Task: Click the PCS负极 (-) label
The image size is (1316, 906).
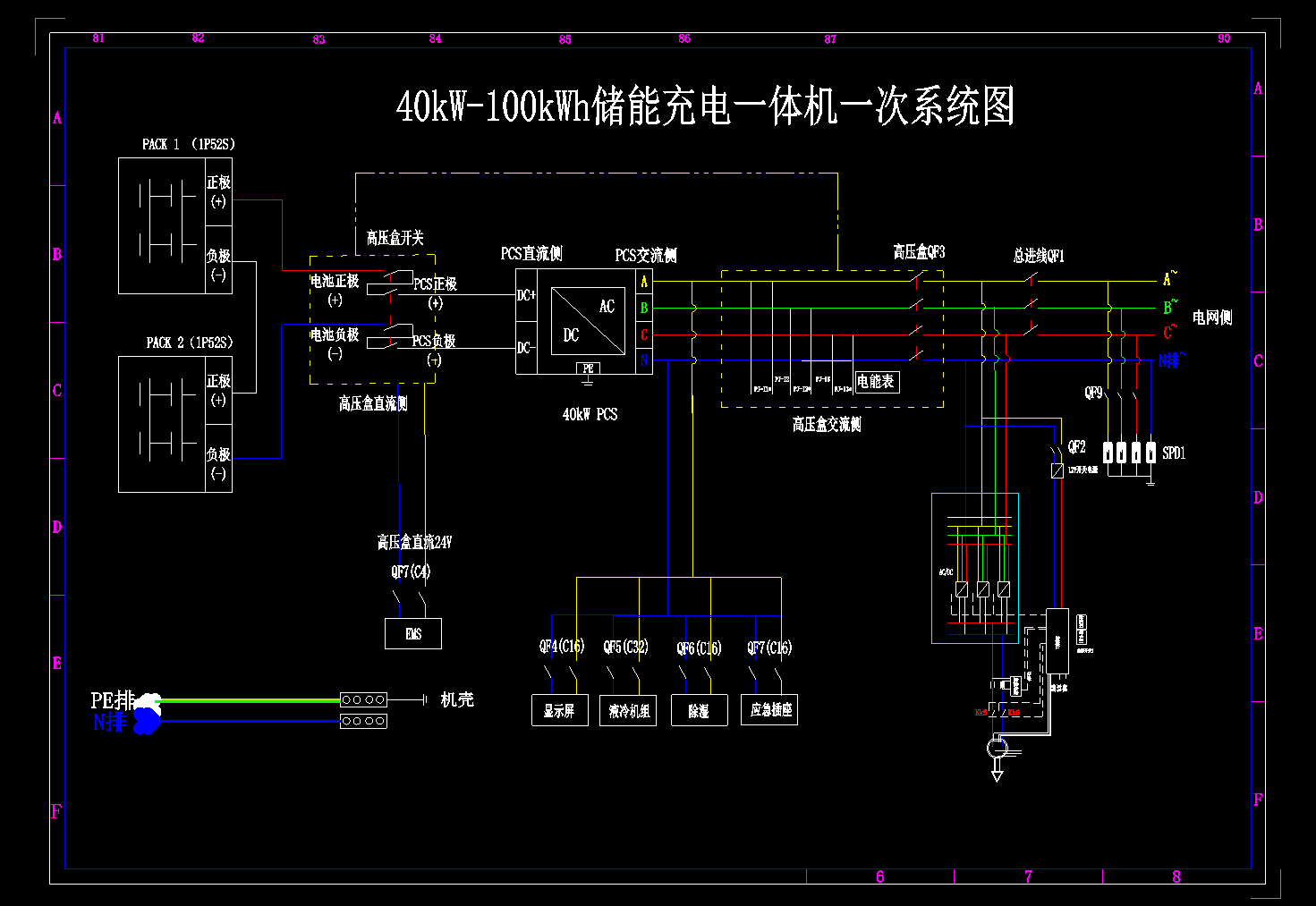Action: coord(434,351)
